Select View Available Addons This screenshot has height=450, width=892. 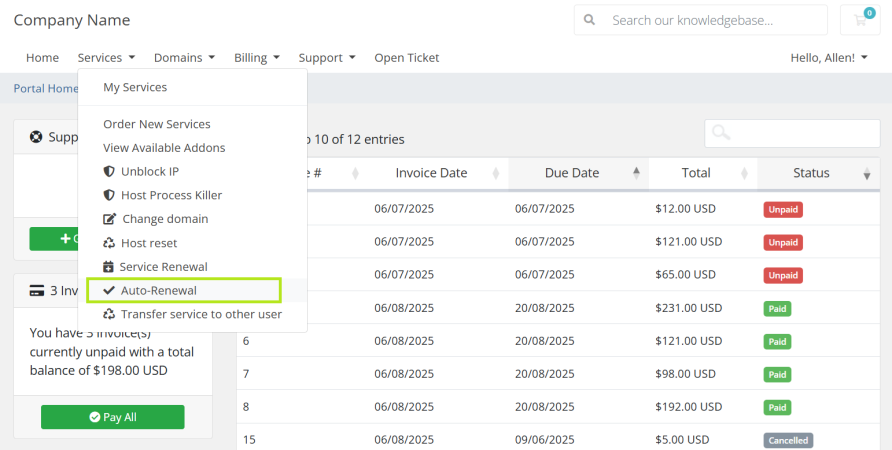coord(164,148)
